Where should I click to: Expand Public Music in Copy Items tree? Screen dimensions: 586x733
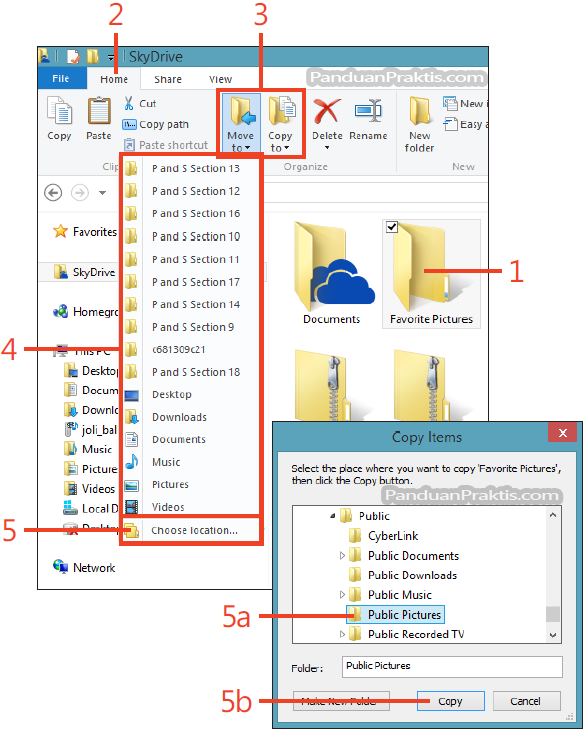pos(342,595)
